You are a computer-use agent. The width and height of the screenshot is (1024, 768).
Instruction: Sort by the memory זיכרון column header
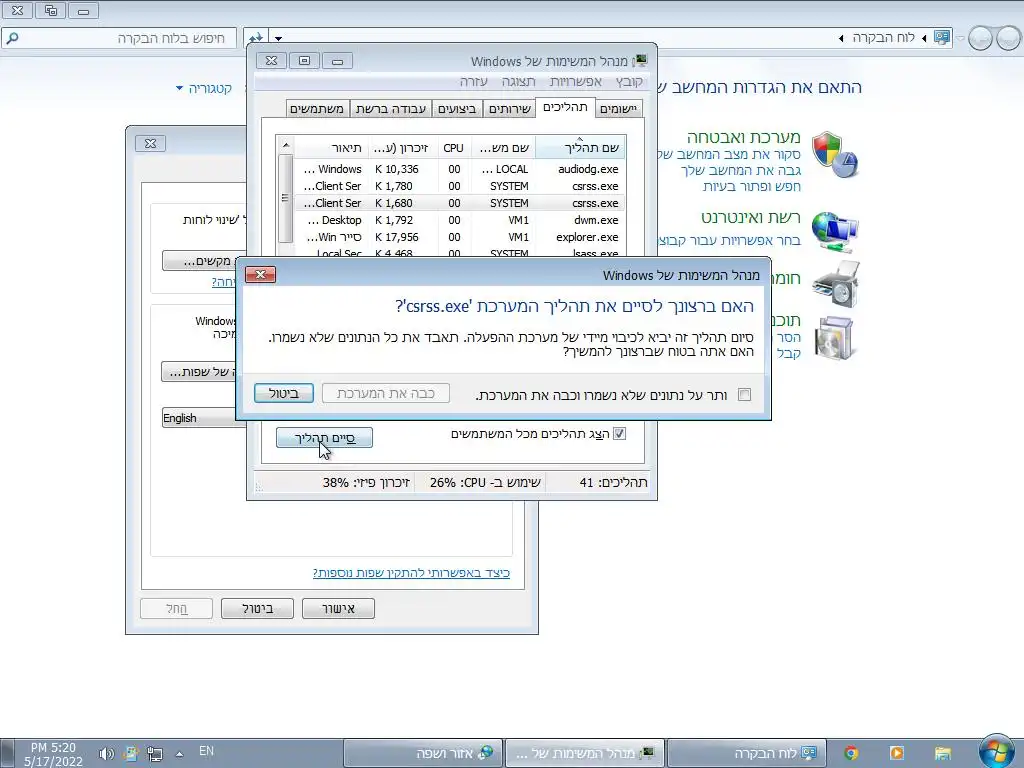pyautogui.click(x=402, y=148)
